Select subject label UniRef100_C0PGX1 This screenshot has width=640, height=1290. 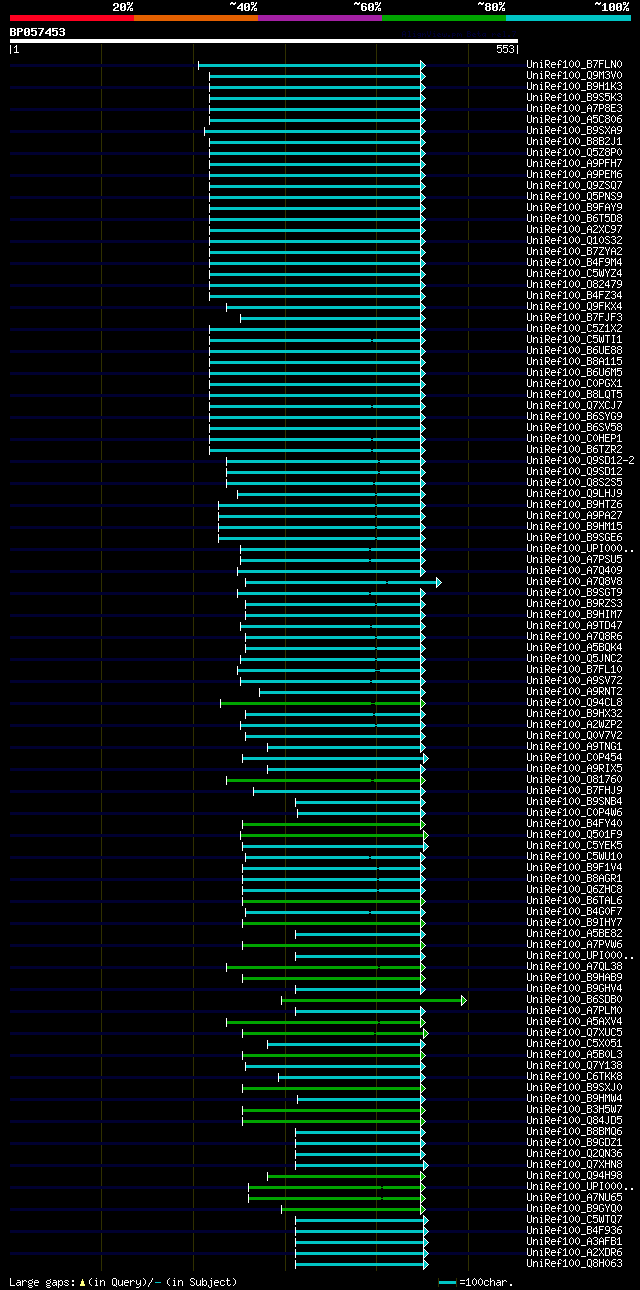(574, 384)
